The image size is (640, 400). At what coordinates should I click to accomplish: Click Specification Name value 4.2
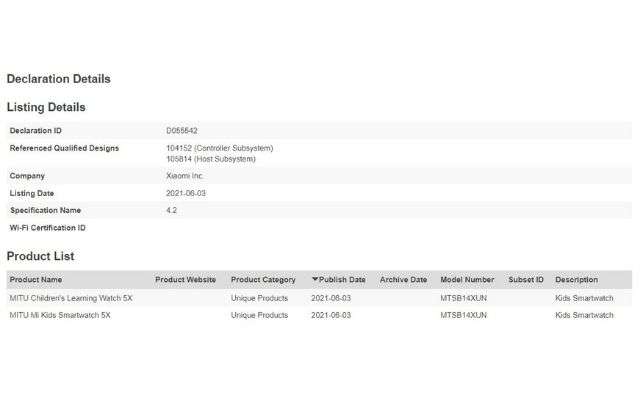171,210
